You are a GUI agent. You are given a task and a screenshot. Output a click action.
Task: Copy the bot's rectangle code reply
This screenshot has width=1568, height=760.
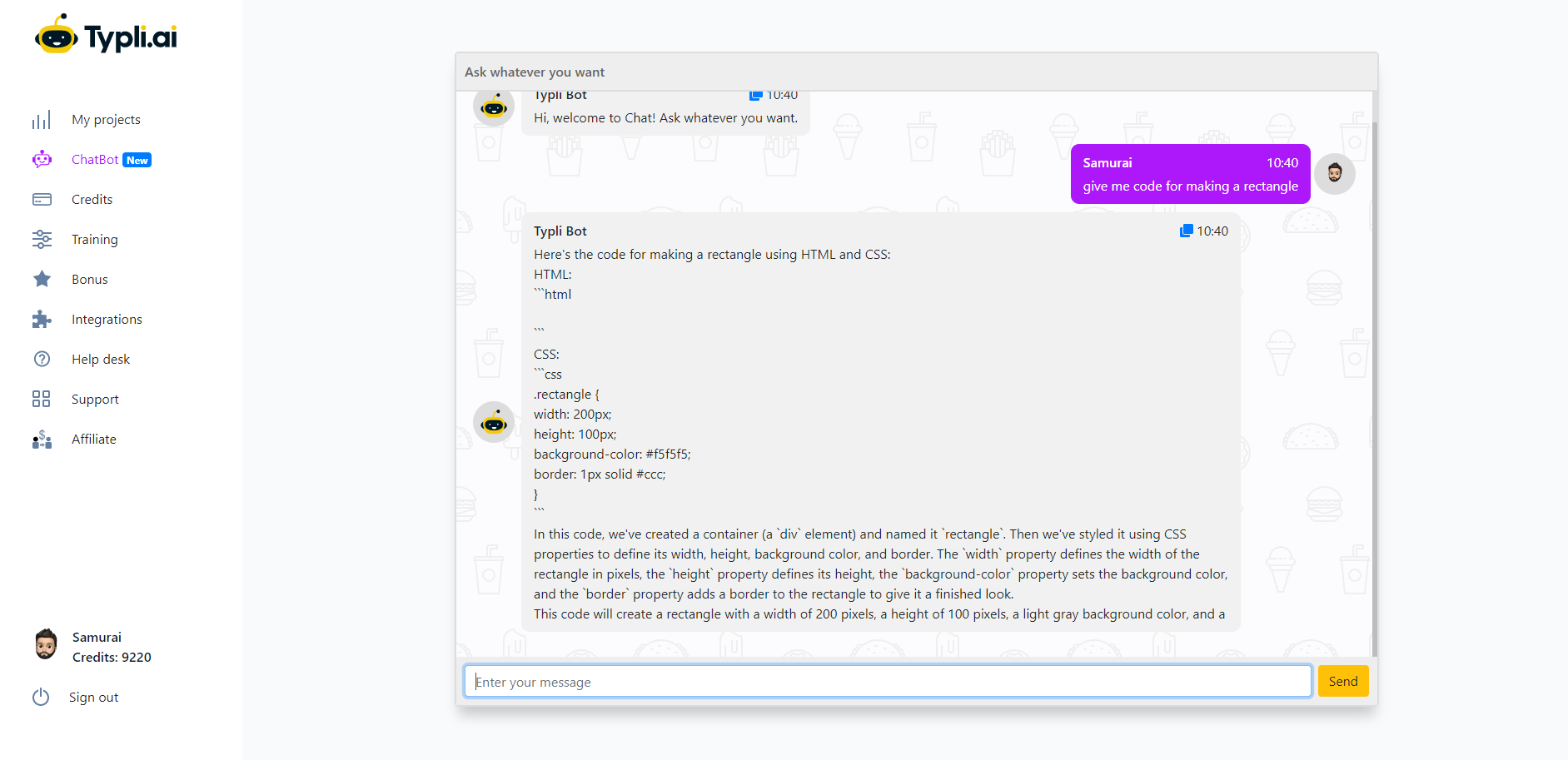(x=1186, y=231)
